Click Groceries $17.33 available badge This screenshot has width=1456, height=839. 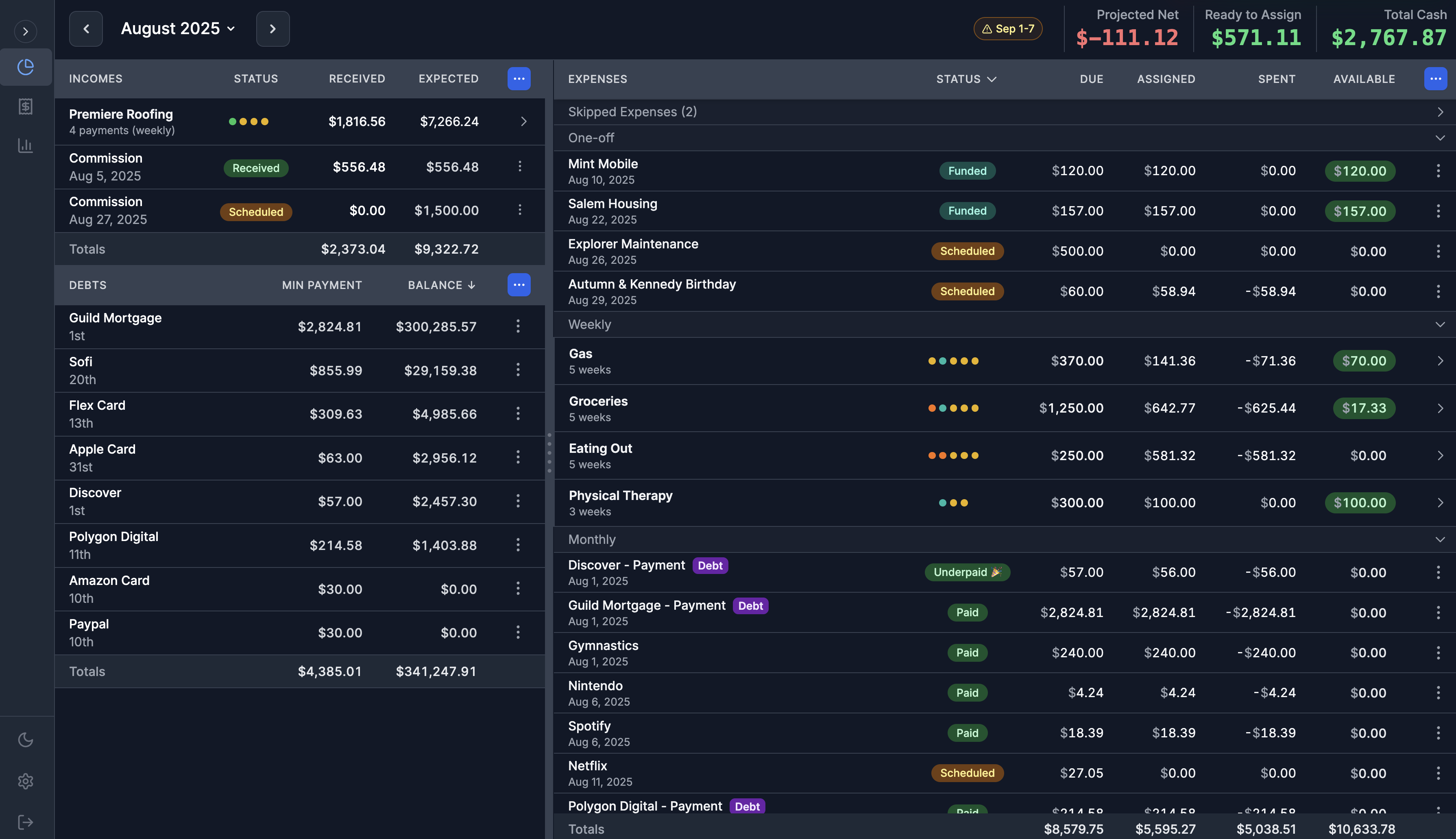tap(1364, 408)
